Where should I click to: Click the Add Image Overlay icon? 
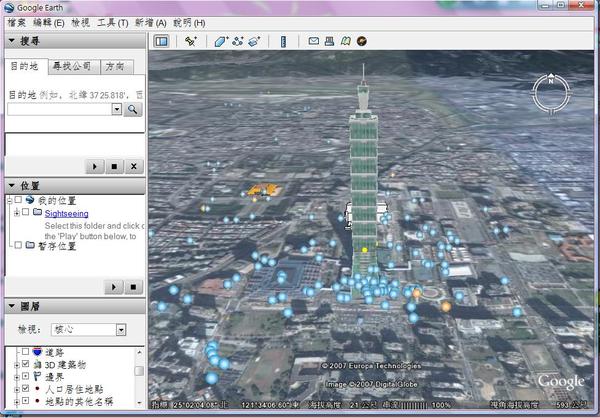tap(254, 41)
